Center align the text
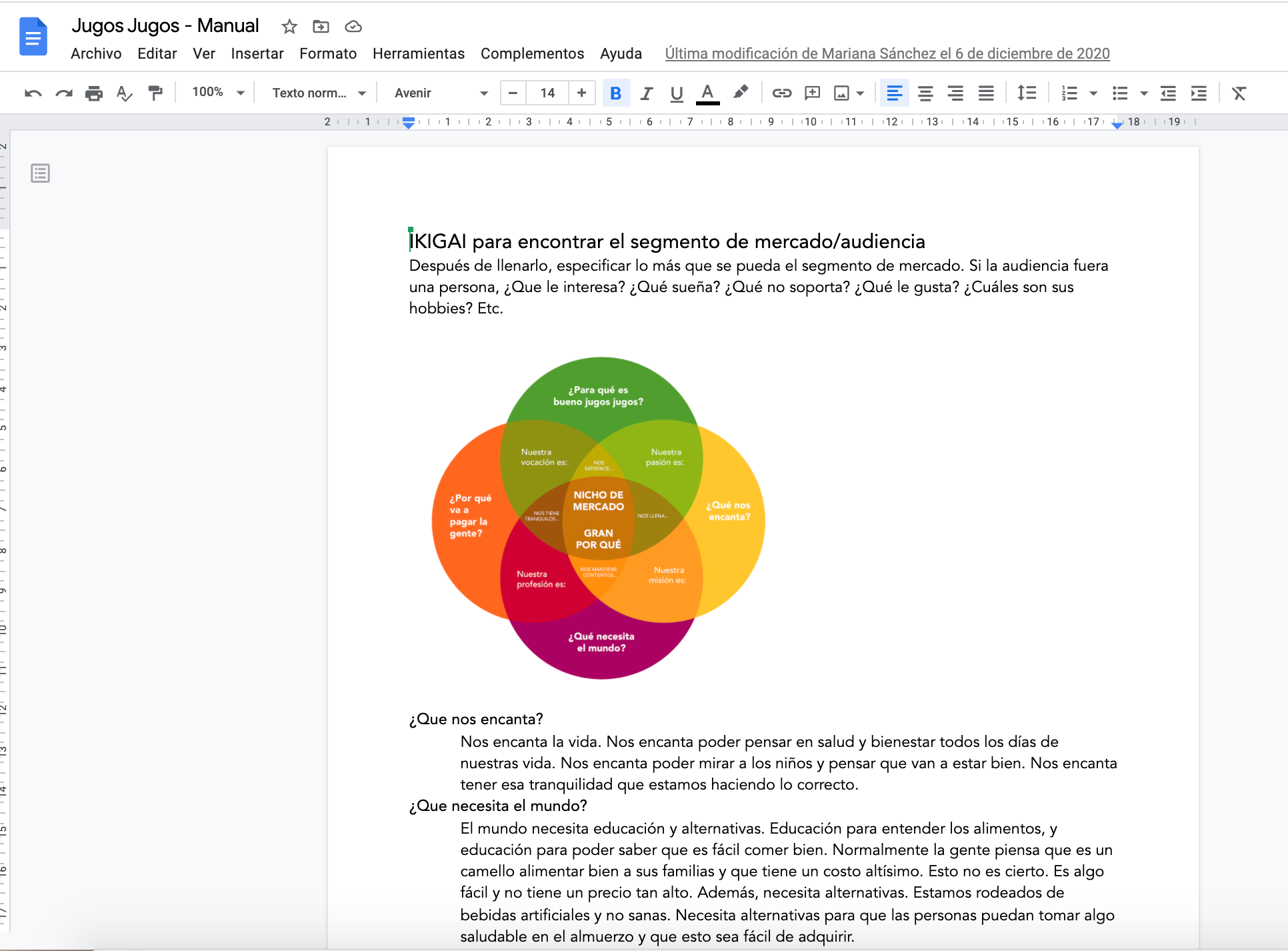This screenshot has height=951, width=1288. pos(925,93)
